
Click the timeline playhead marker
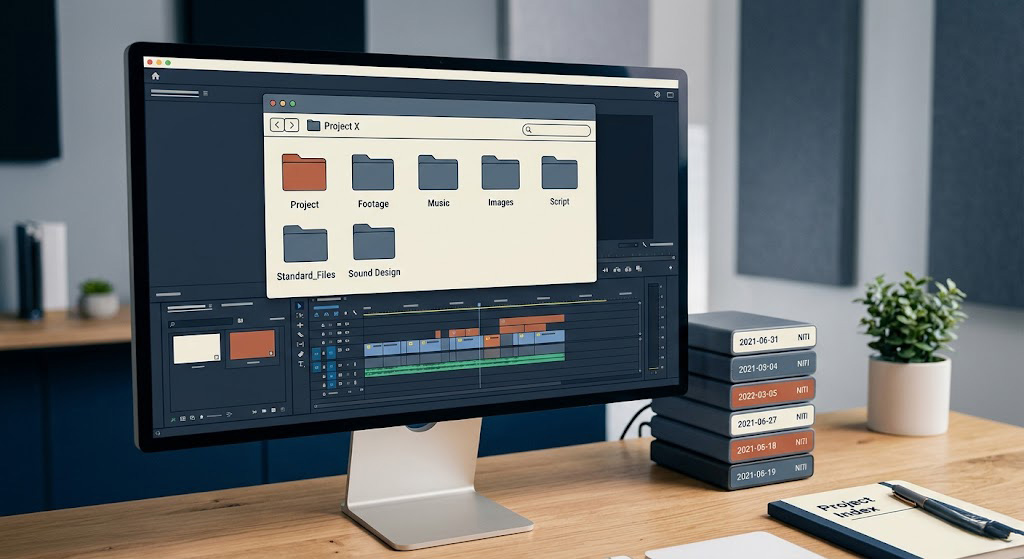[479, 304]
